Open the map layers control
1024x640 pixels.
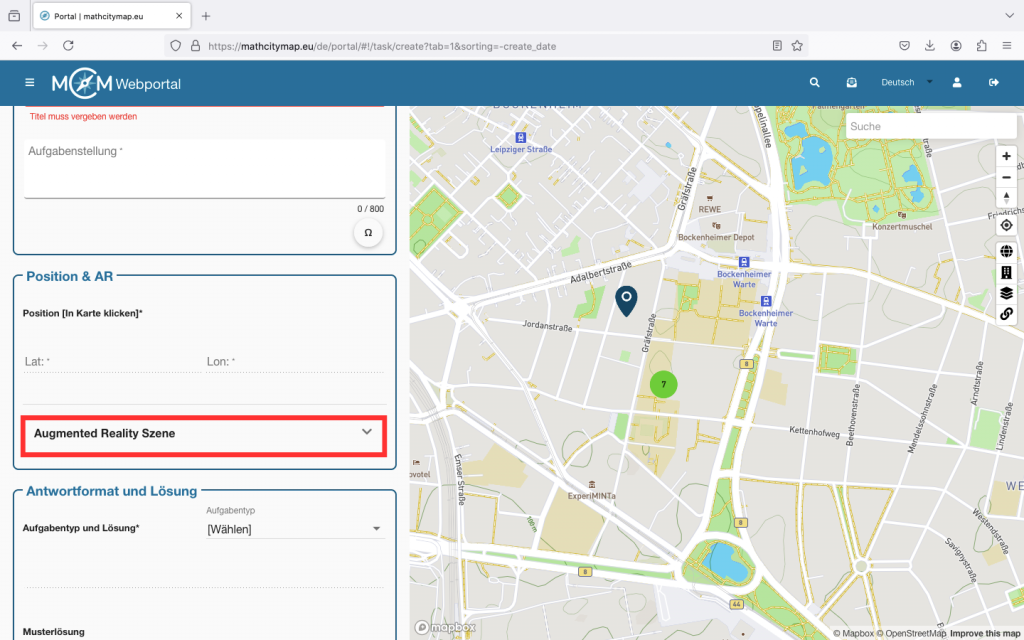click(x=1006, y=293)
